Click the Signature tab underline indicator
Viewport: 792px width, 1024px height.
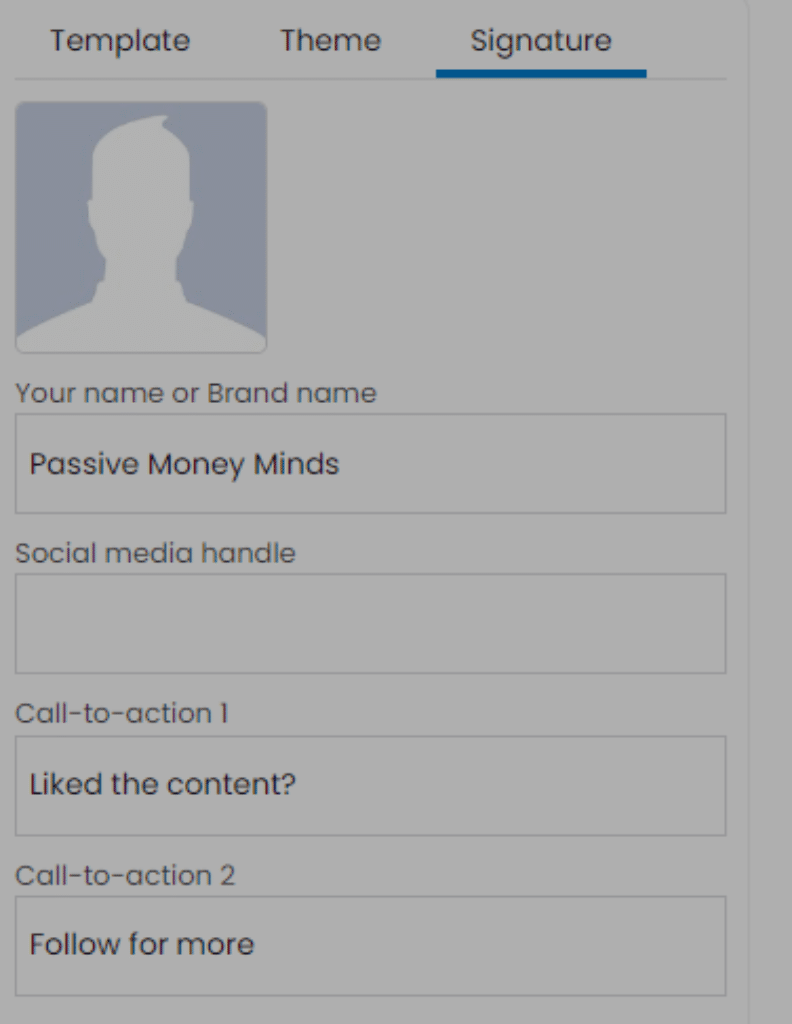tap(539, 70)
